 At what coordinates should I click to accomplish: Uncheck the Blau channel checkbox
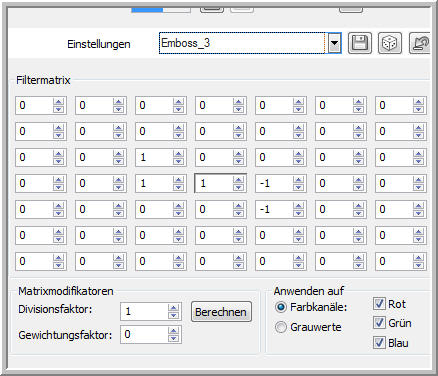(x=379, y=343)
